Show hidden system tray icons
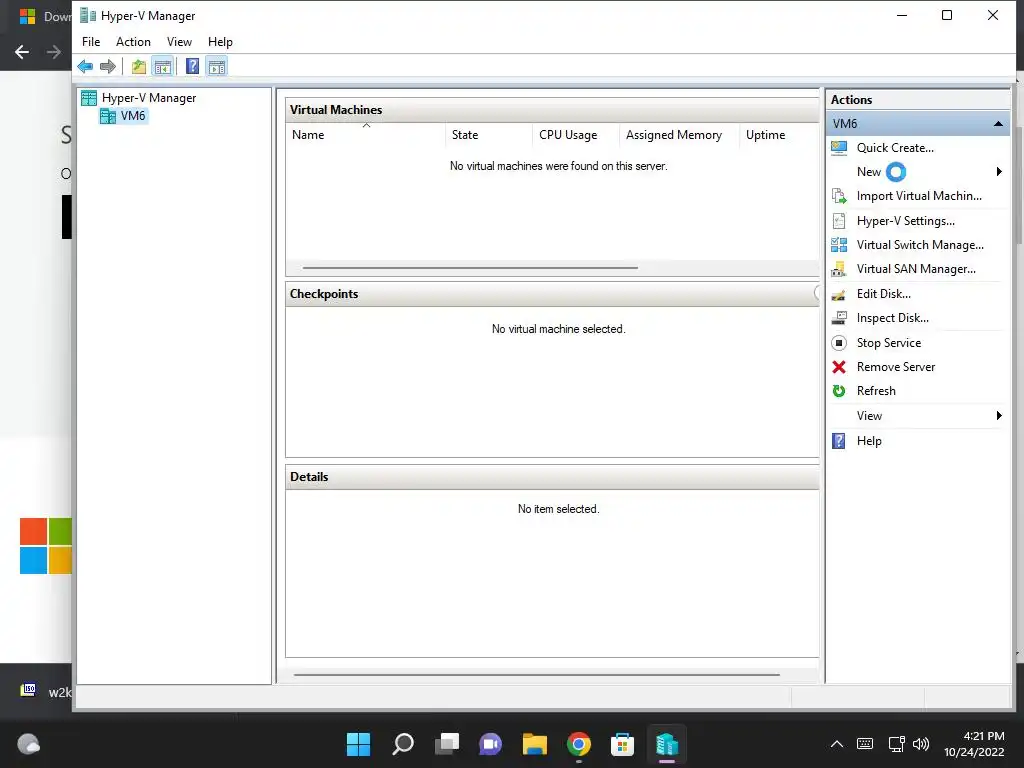The height and width of the screenshot is (768, 1024). (x=837, y=744)
